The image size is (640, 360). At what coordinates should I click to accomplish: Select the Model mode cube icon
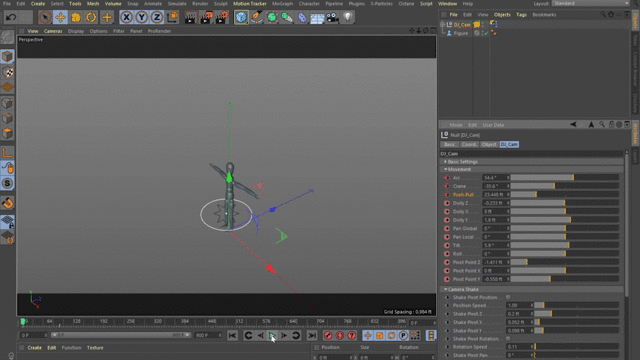click(7, 56)
